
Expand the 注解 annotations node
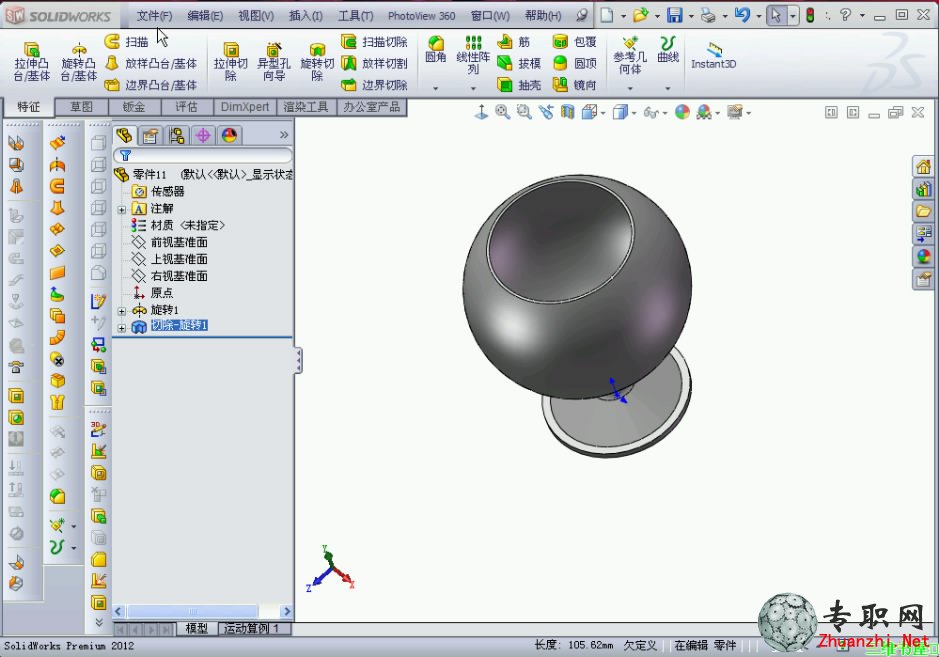[x=122, y=210]
